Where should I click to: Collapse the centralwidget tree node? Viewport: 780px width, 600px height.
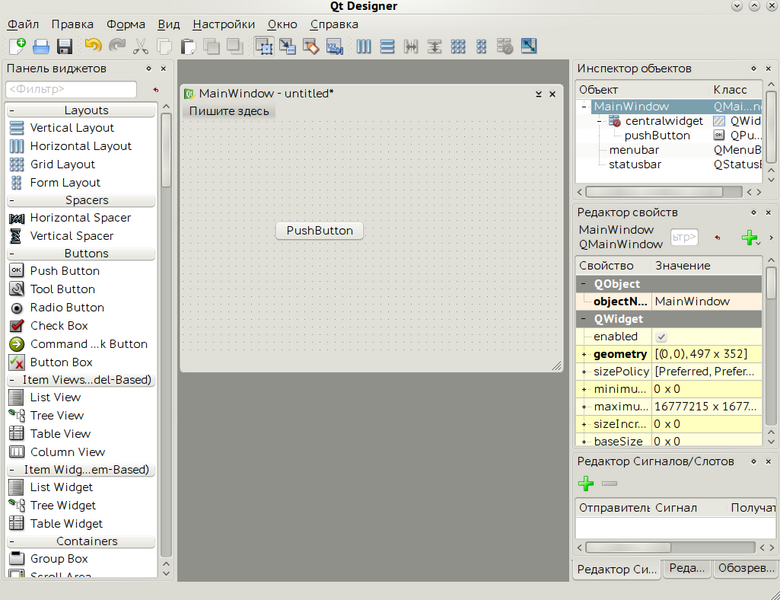click(x=599, y=121)
